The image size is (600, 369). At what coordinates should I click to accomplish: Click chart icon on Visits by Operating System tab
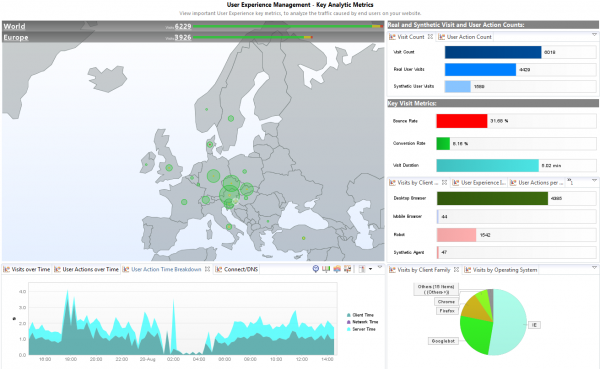pyautogui.click(x=468, y=270)
